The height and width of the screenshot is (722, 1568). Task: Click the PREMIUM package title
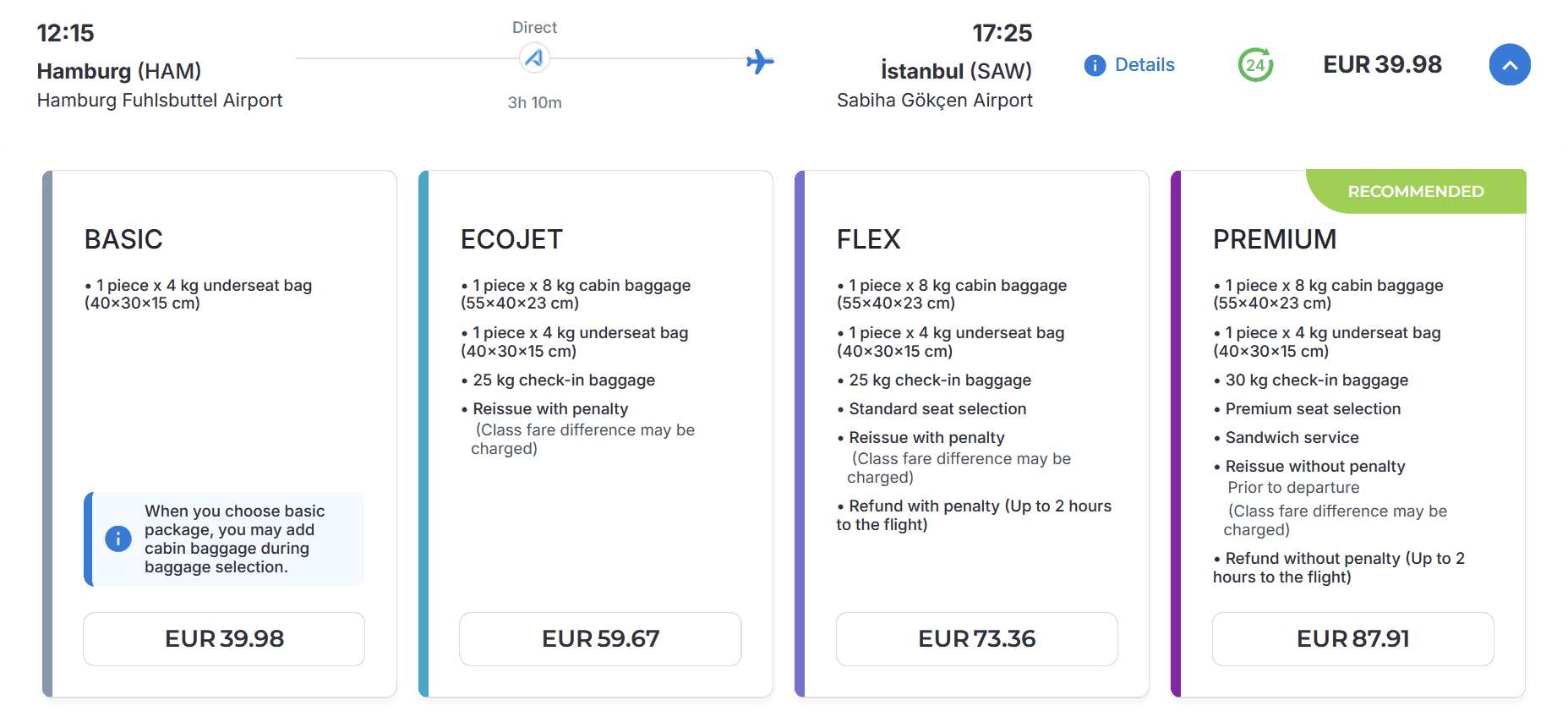[x=1275, y=239]
